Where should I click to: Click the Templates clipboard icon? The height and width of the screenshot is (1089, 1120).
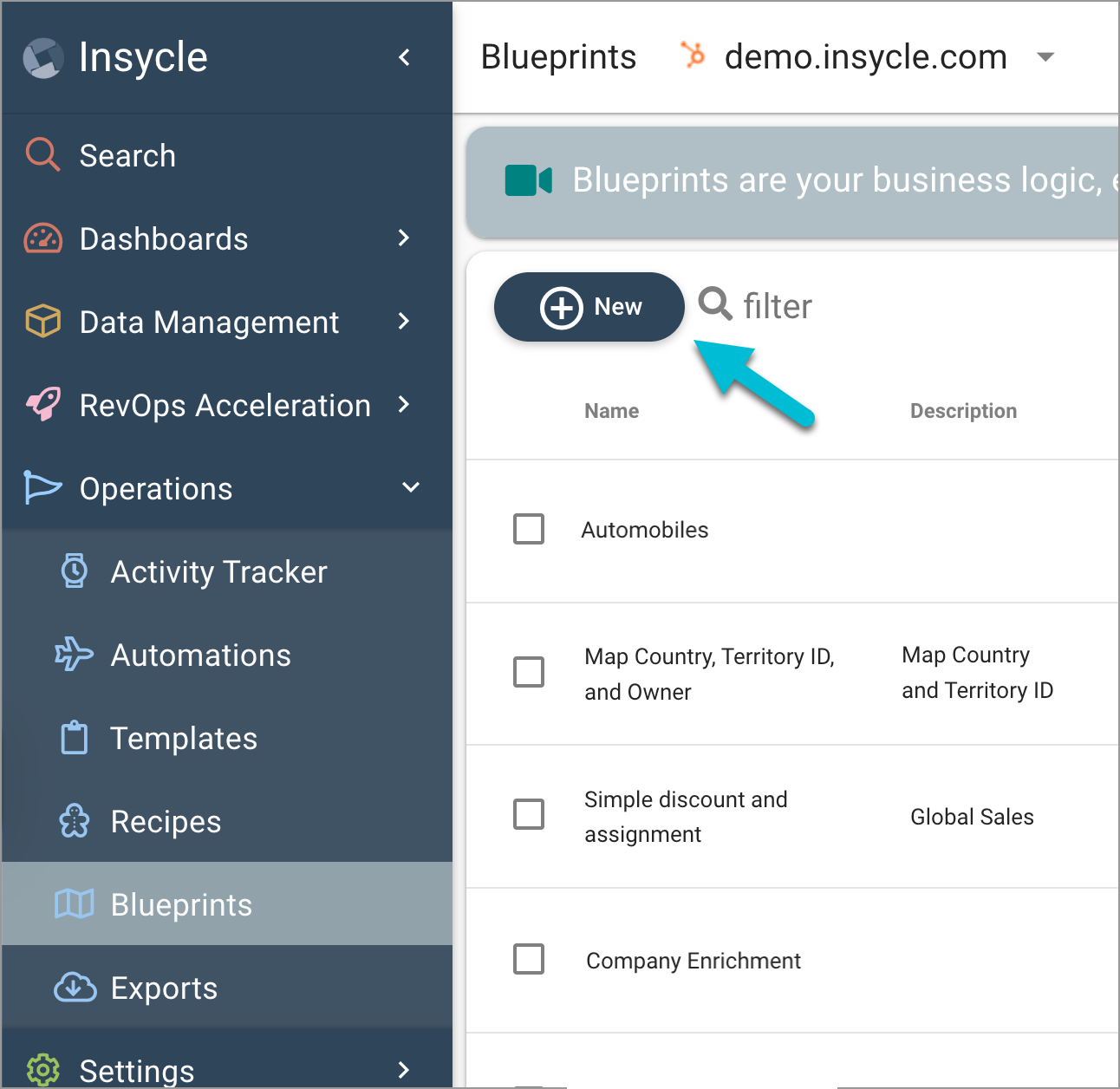tap(75, 737)
